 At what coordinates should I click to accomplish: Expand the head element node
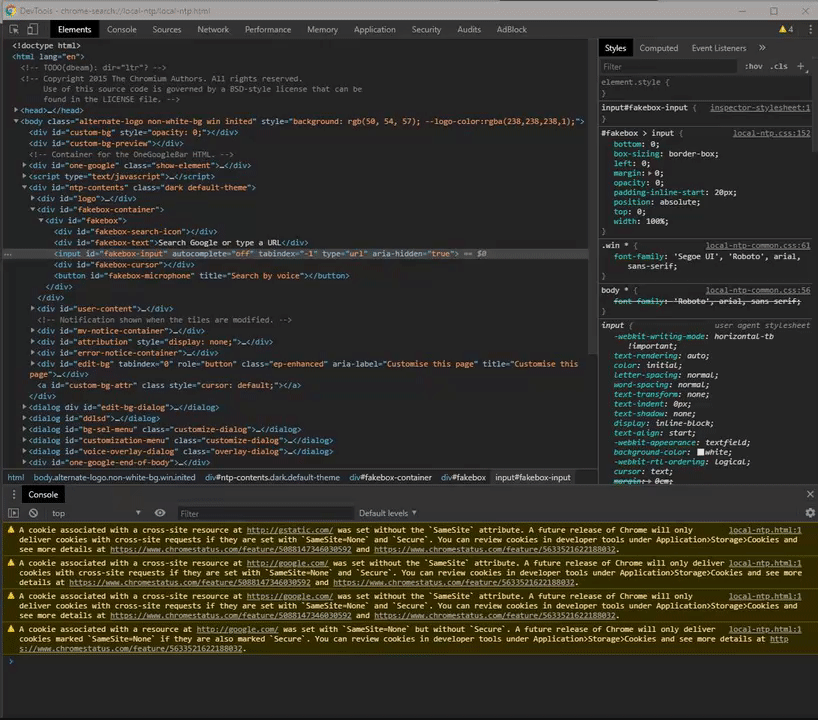coord(16,110)
